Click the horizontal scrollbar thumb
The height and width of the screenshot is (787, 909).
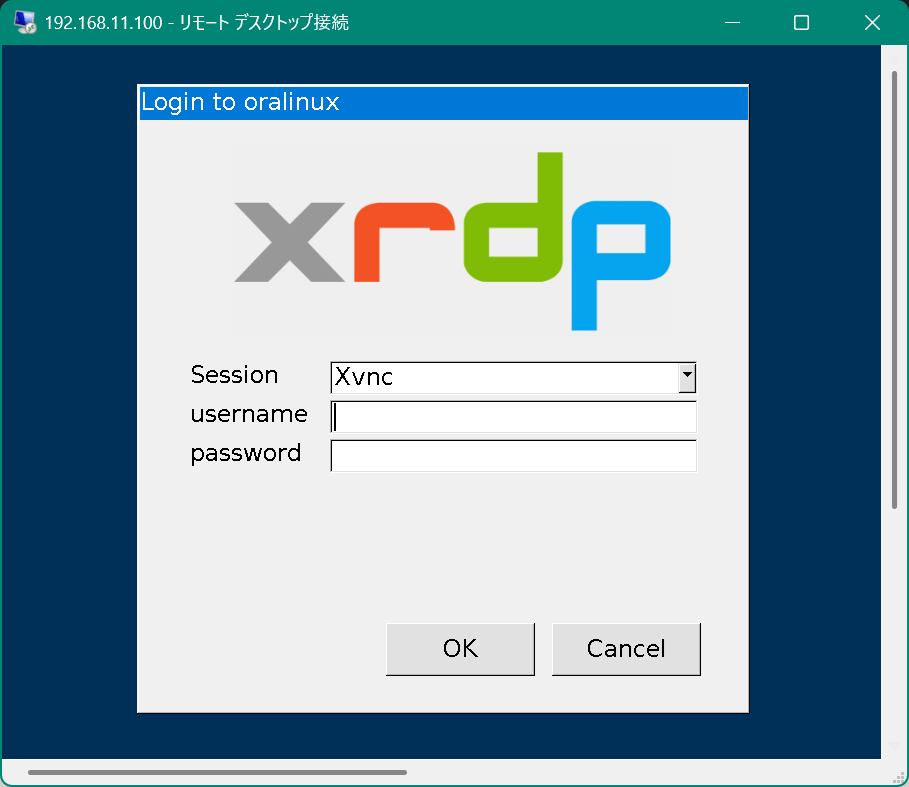[217, 772]
